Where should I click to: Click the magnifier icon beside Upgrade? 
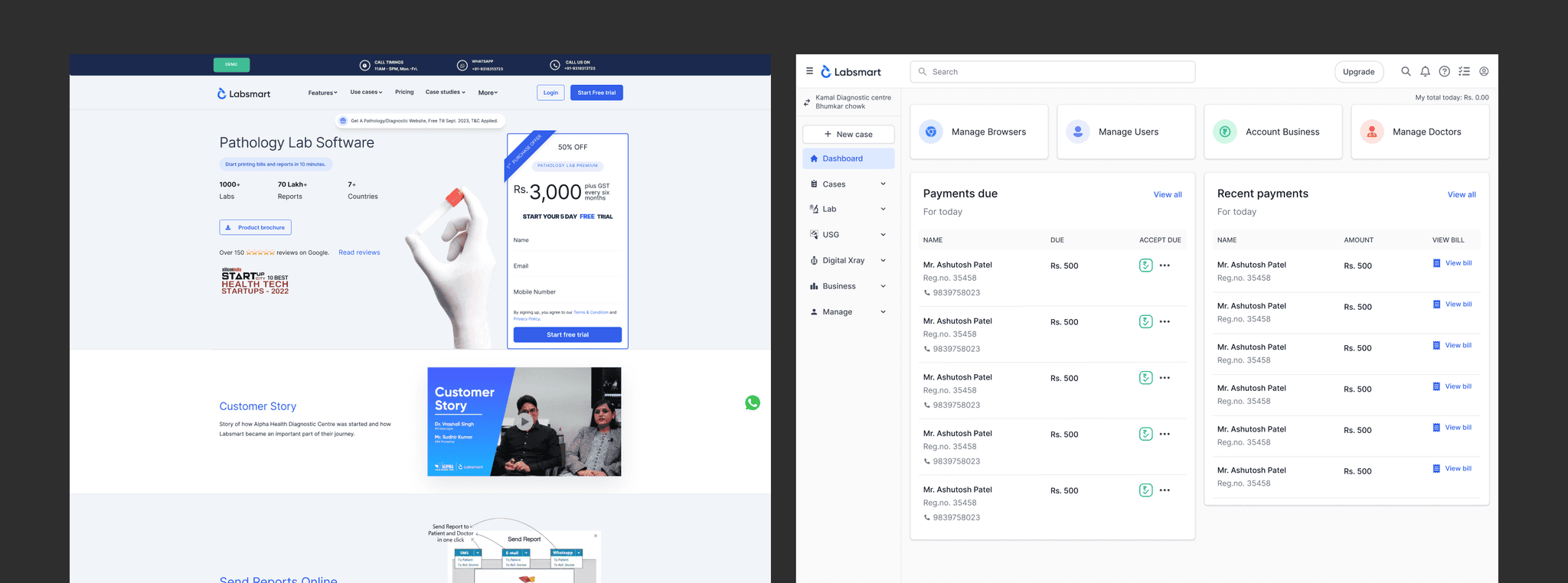pyautogui.click(x=1406, y=71)
